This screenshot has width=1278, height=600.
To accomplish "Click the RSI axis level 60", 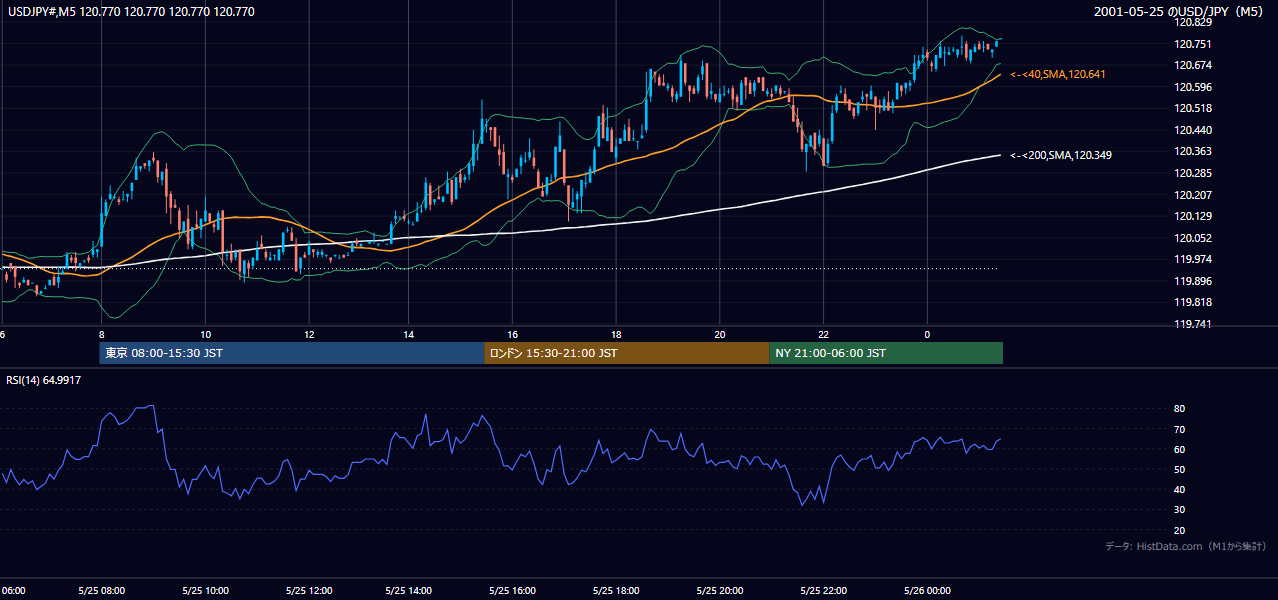I will (1179, 449).
